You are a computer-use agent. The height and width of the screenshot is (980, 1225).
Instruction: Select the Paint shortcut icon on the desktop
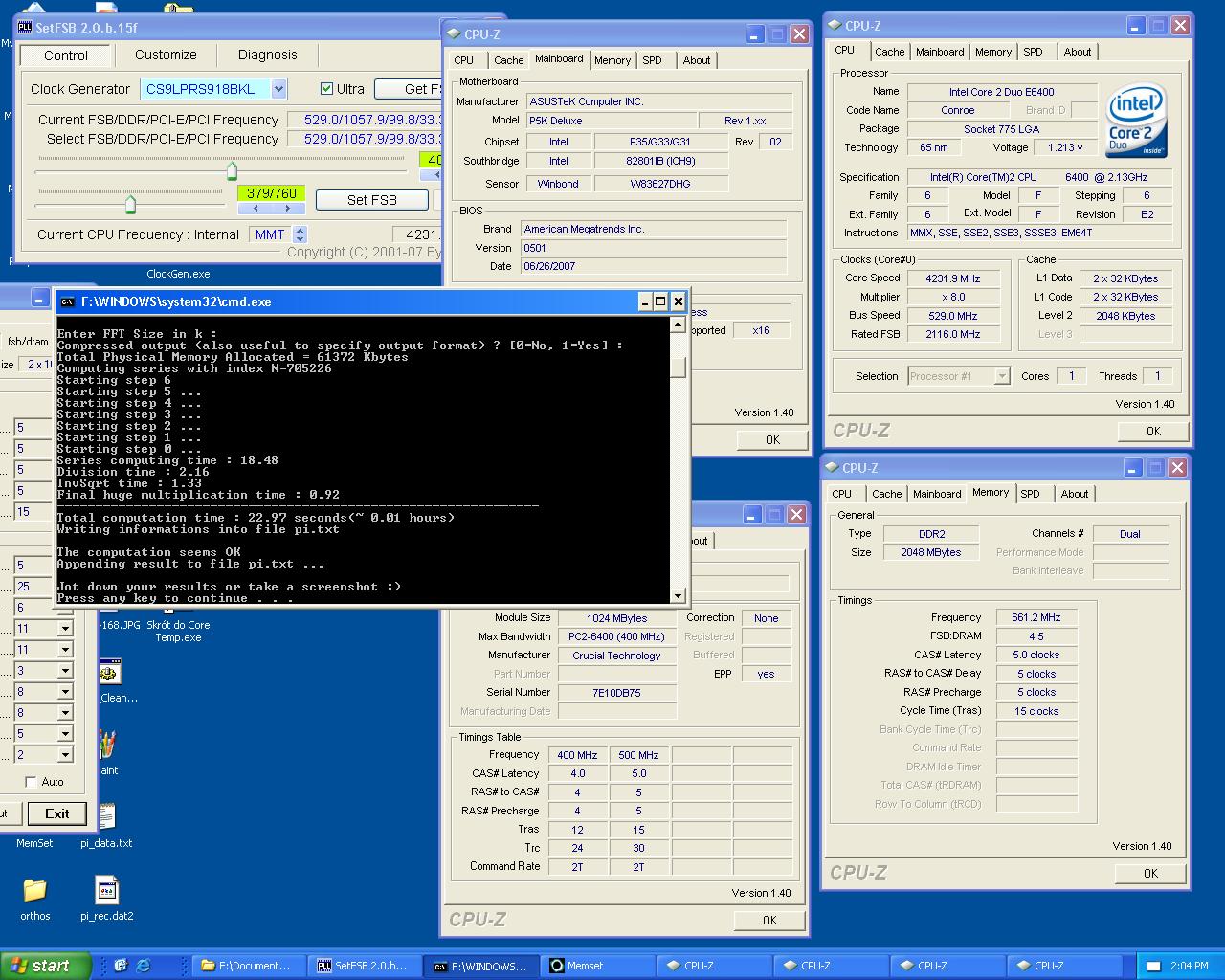(107, 745)
